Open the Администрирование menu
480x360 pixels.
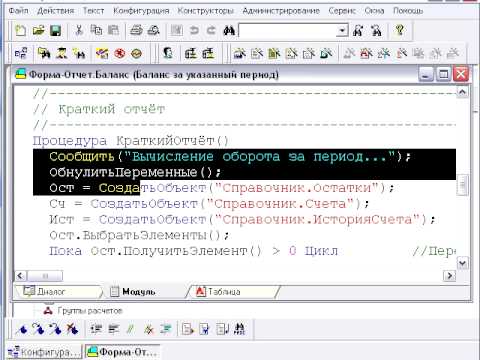[281, 11]
